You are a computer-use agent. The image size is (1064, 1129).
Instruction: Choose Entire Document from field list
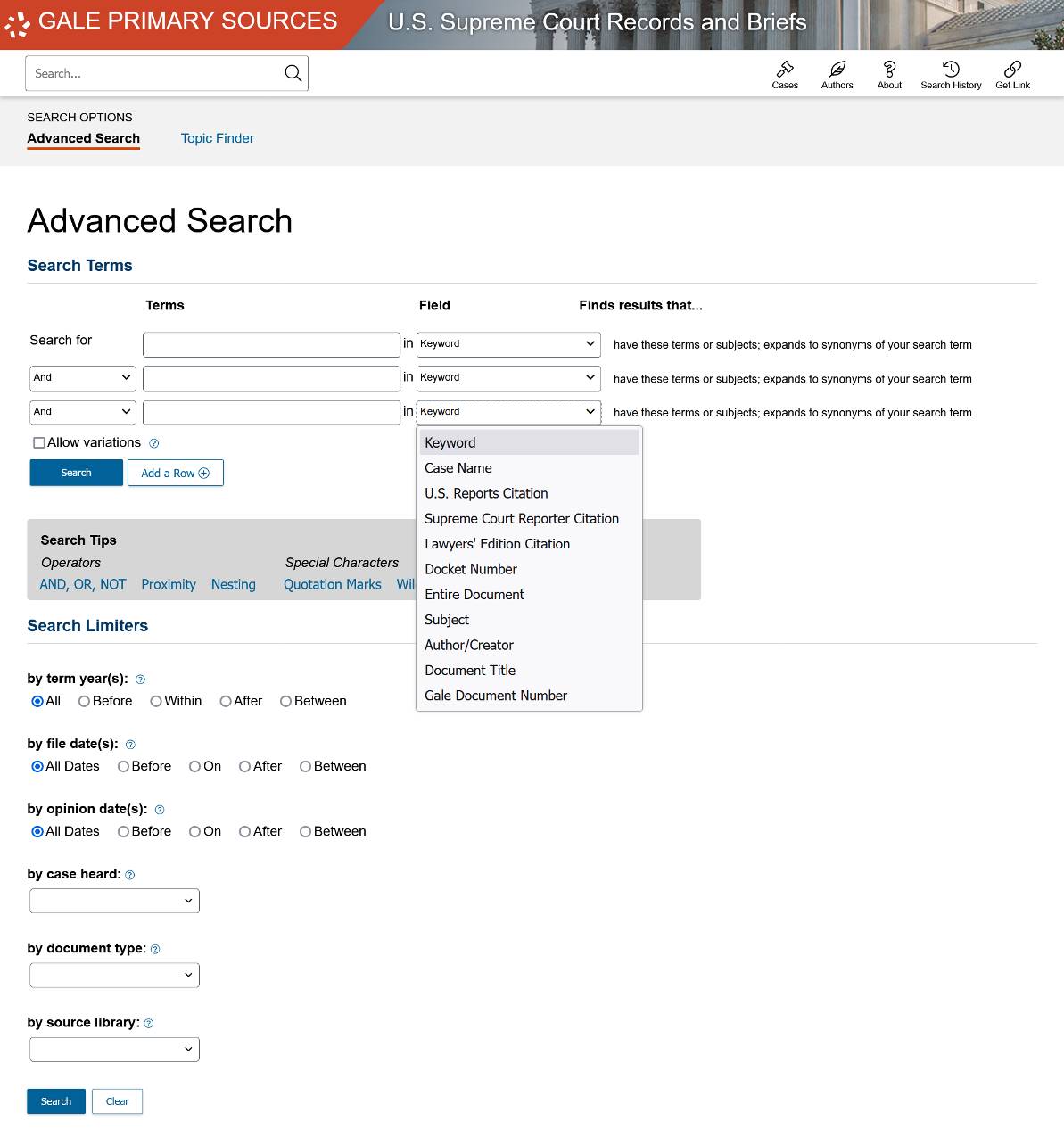529,594
